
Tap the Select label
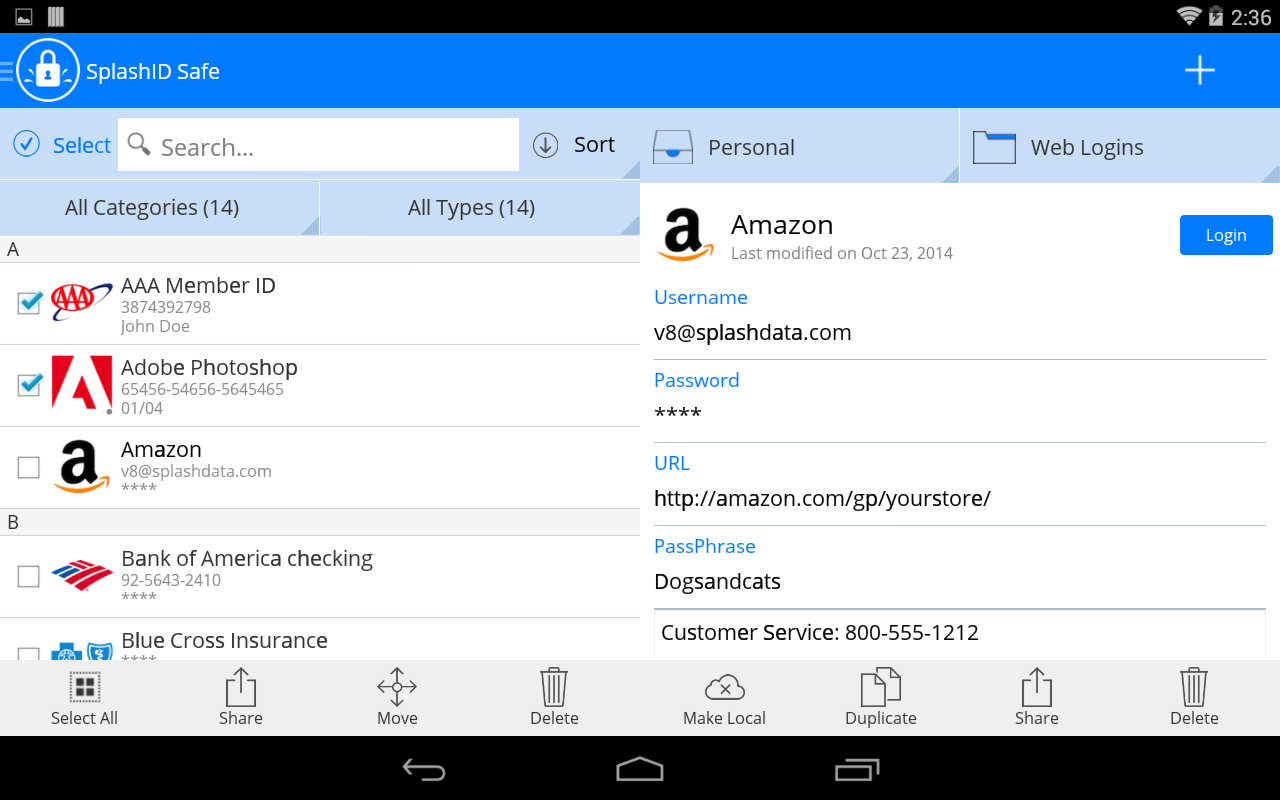82,145
